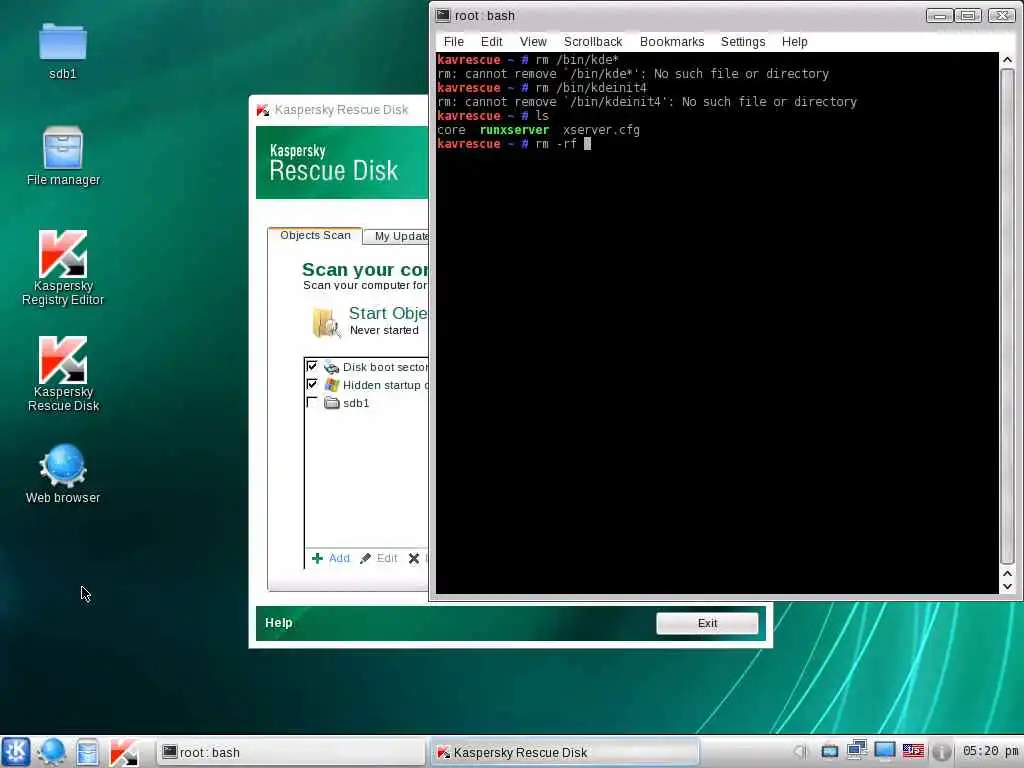Screen dimensions: 1024x768
Task: Click the xserver.cfg file name in terminal
Action: tap(601, 130)
